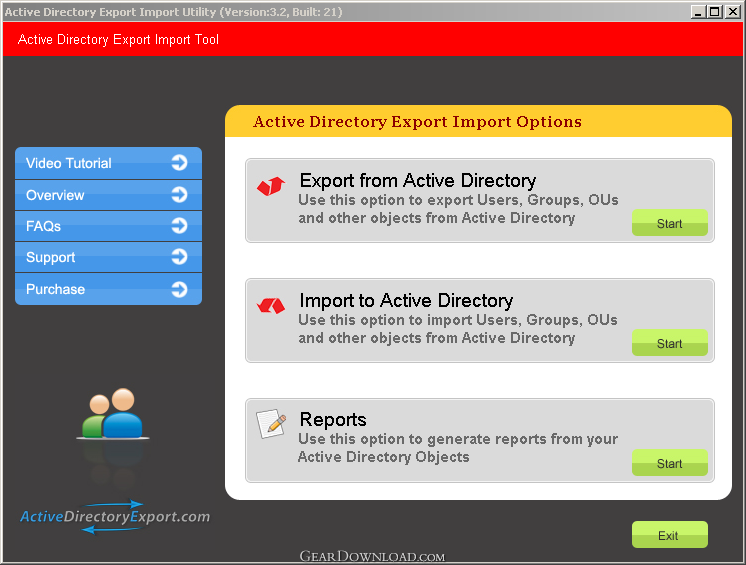Image resolution: width=746 pixels, height=565 pixels.
Task: Click the arrow icon beside Support
Action: (x=179, y=257)
